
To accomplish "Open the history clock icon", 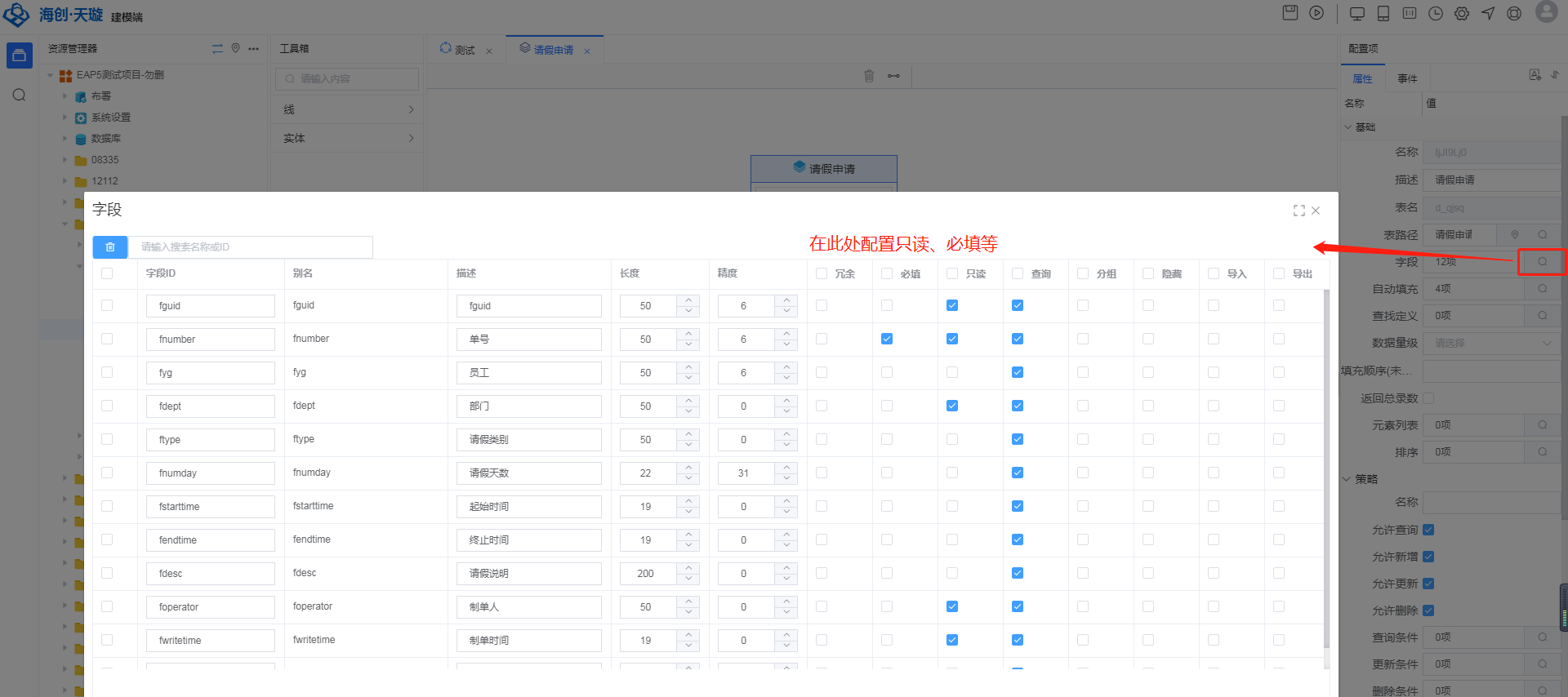I will [x=1436, y=14].
